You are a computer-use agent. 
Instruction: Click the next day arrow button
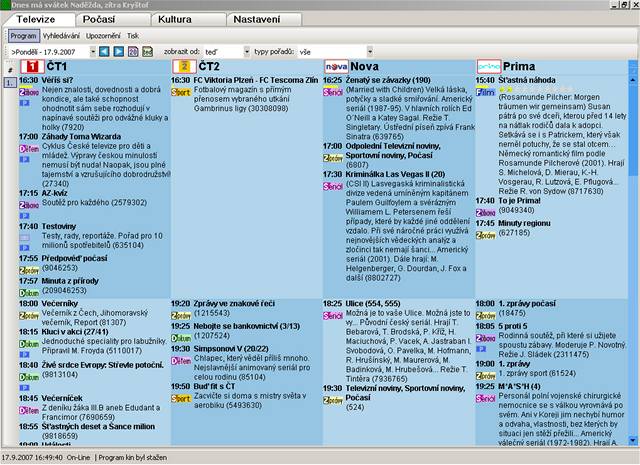(x=118, y=51)
